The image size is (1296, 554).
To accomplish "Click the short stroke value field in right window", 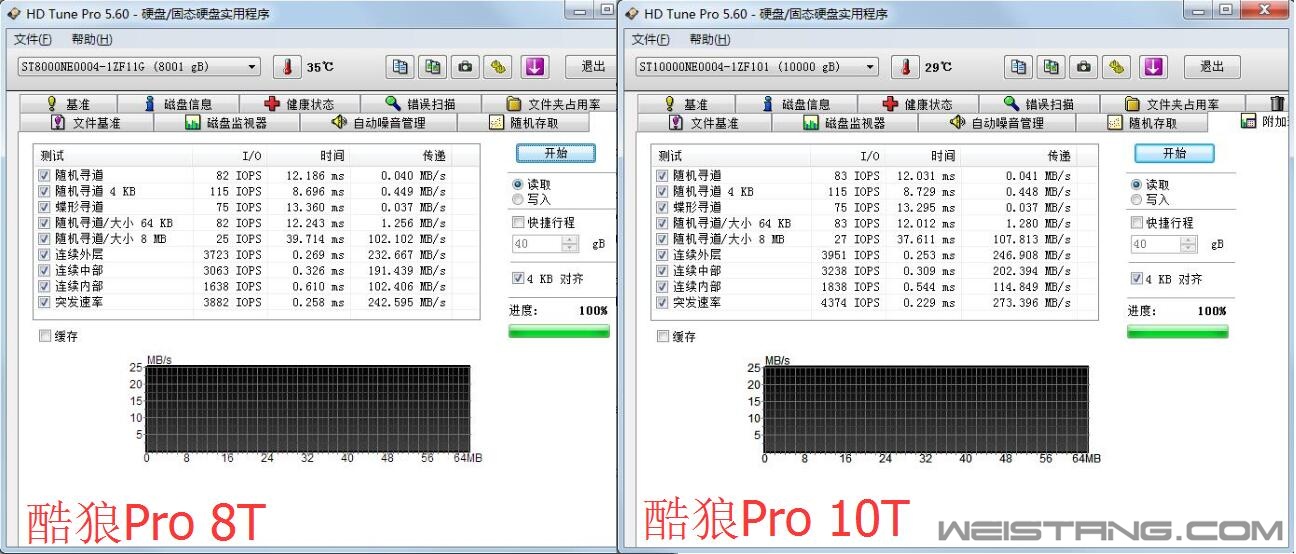I will tap(1155, 244).
